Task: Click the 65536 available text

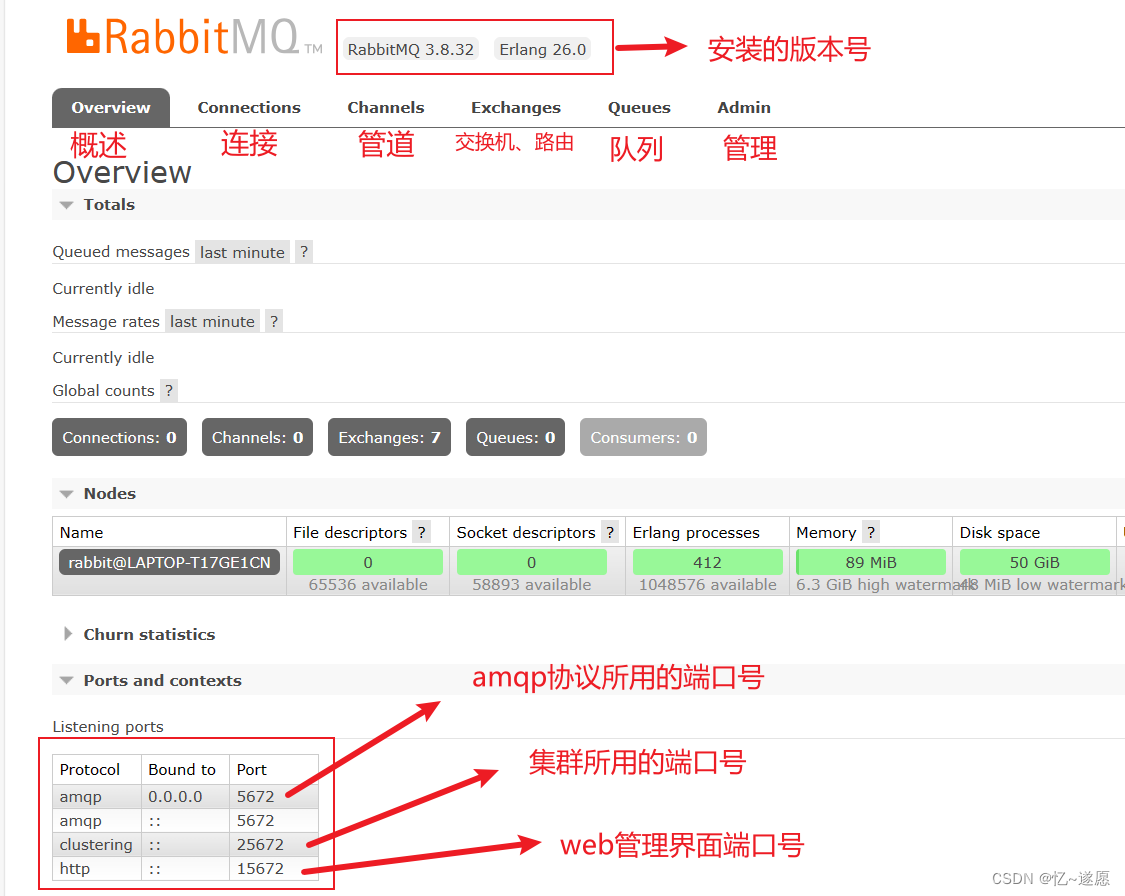Action: point(368,585)
